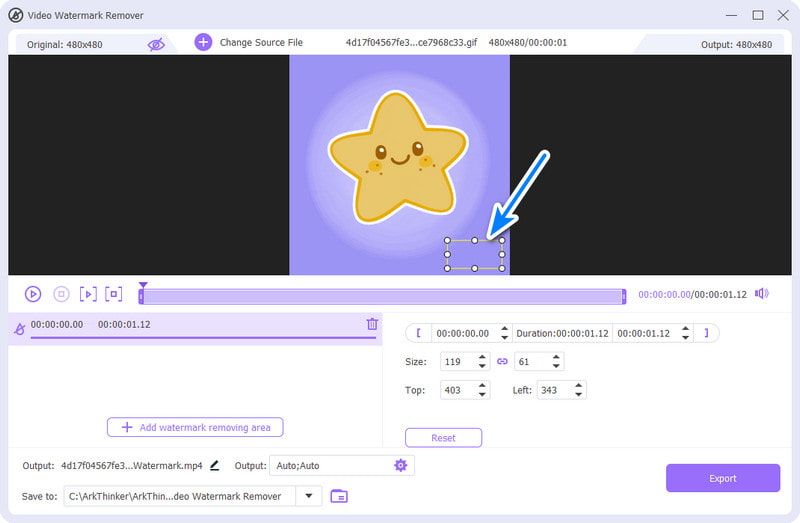Click the watermark selection box in preview
800x523 pixels.
(474, 254)
